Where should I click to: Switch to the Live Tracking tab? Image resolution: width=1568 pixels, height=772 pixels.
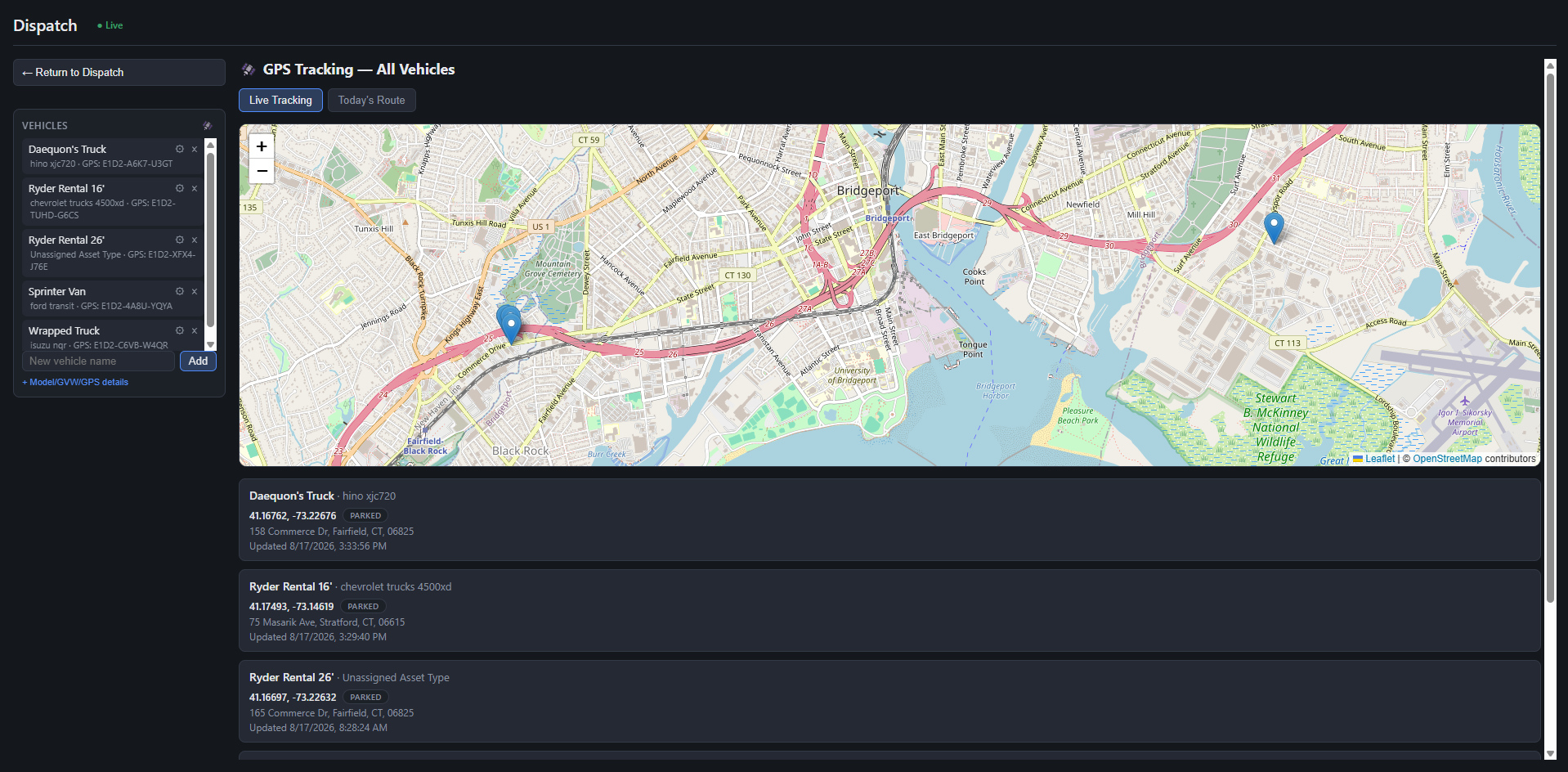[x=280, y=100]
